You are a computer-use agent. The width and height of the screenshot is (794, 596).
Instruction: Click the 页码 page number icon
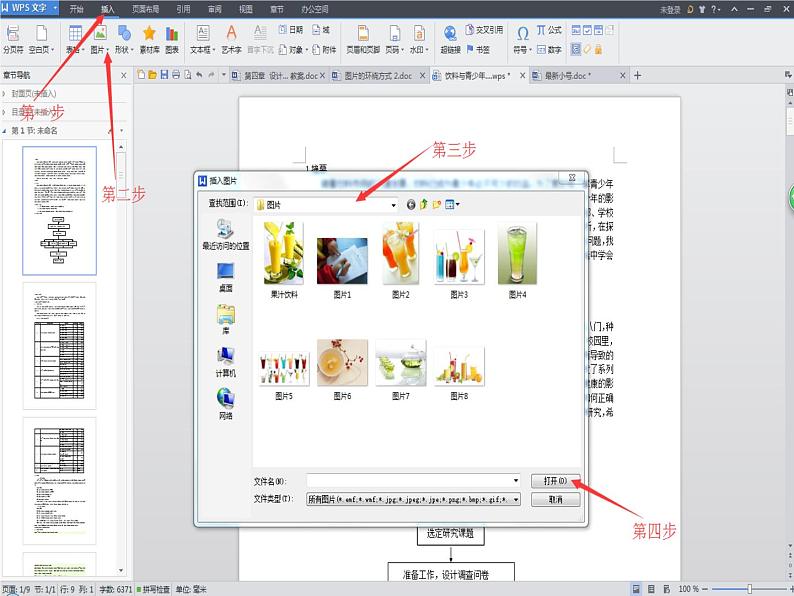click(x=394, y=33)
